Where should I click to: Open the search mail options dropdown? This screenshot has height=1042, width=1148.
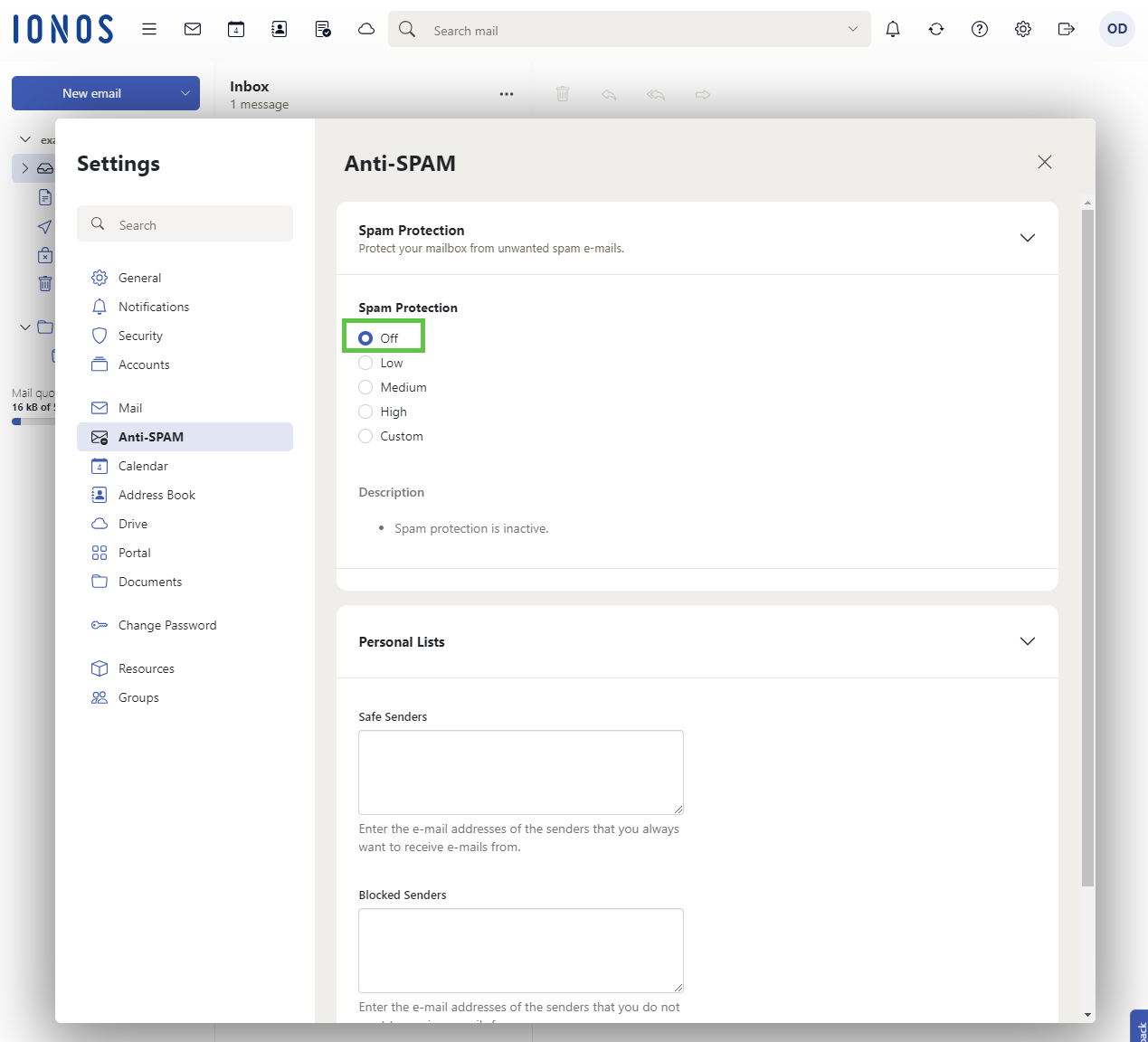[852, 29]
